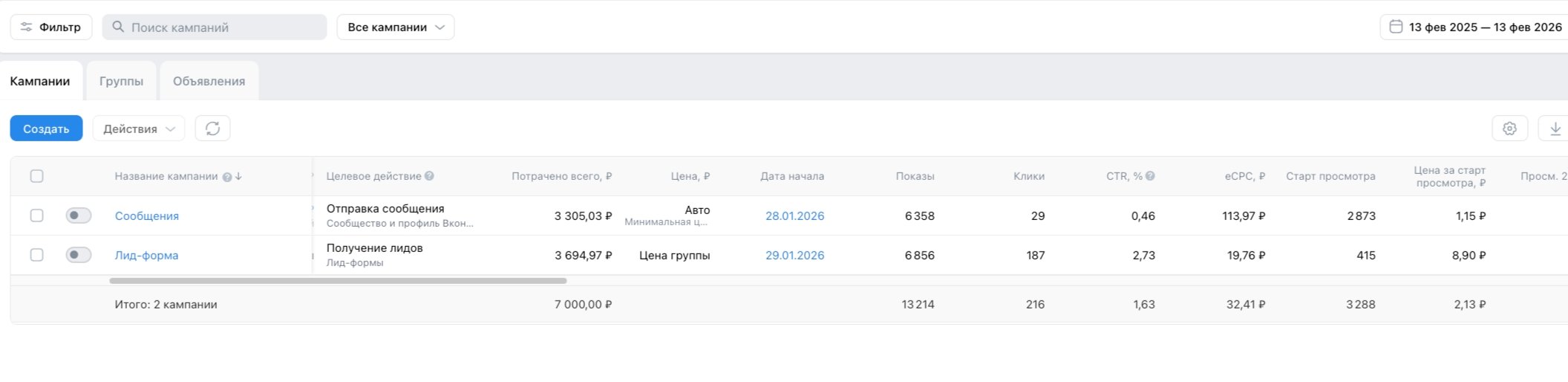Check the select-all campaigns checkbox in header
Image resolution: width=1568 pixels, height=382 pixels.
[36, 176]
